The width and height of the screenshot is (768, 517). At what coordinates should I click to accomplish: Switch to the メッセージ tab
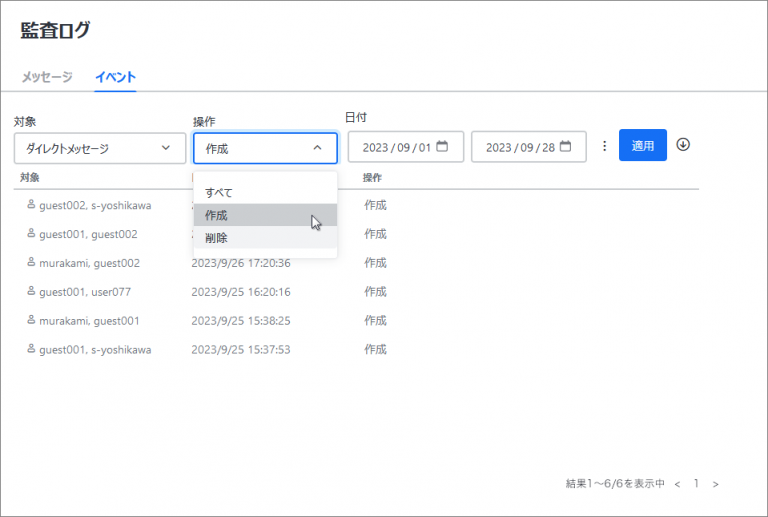(47, 77)
